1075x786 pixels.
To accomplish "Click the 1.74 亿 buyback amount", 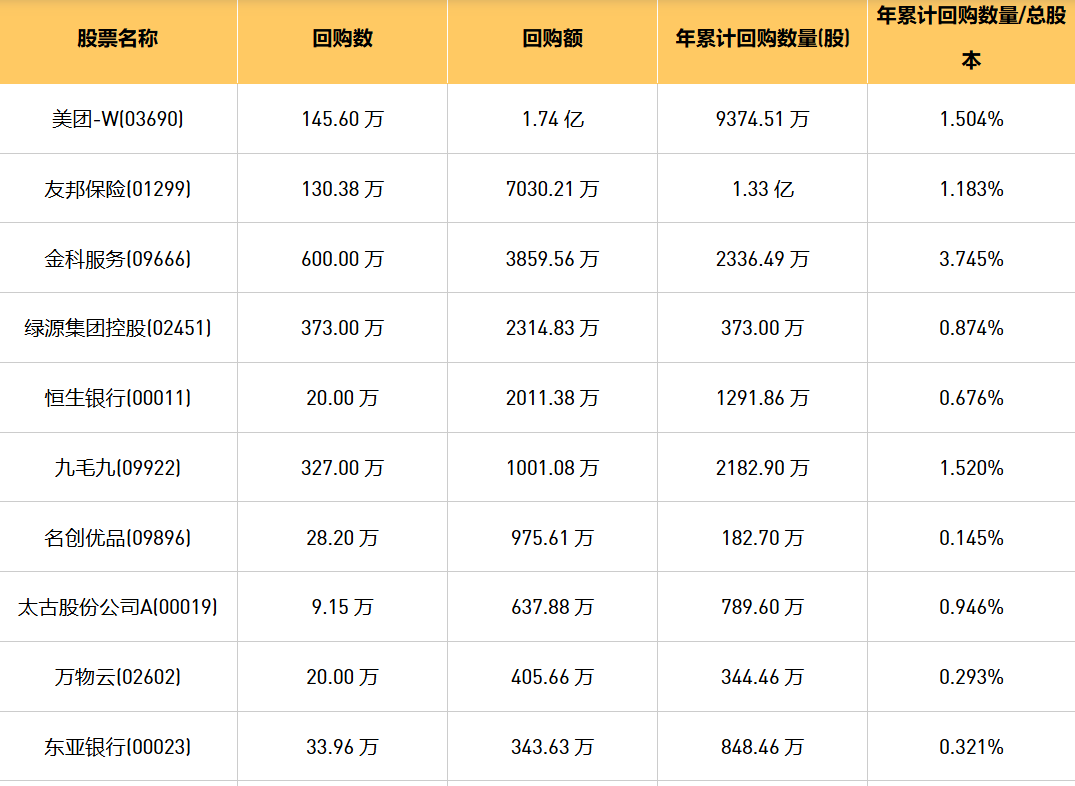I will click(x=553, y=119).
